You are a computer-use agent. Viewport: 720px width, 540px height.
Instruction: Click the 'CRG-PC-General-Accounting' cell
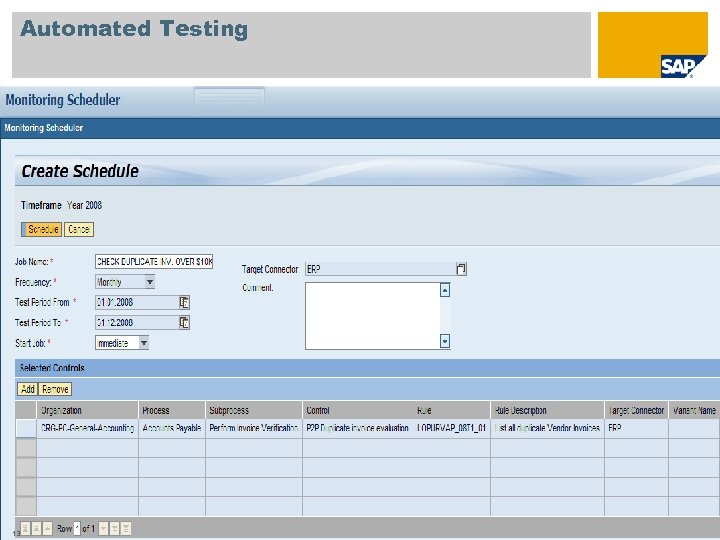87,428
